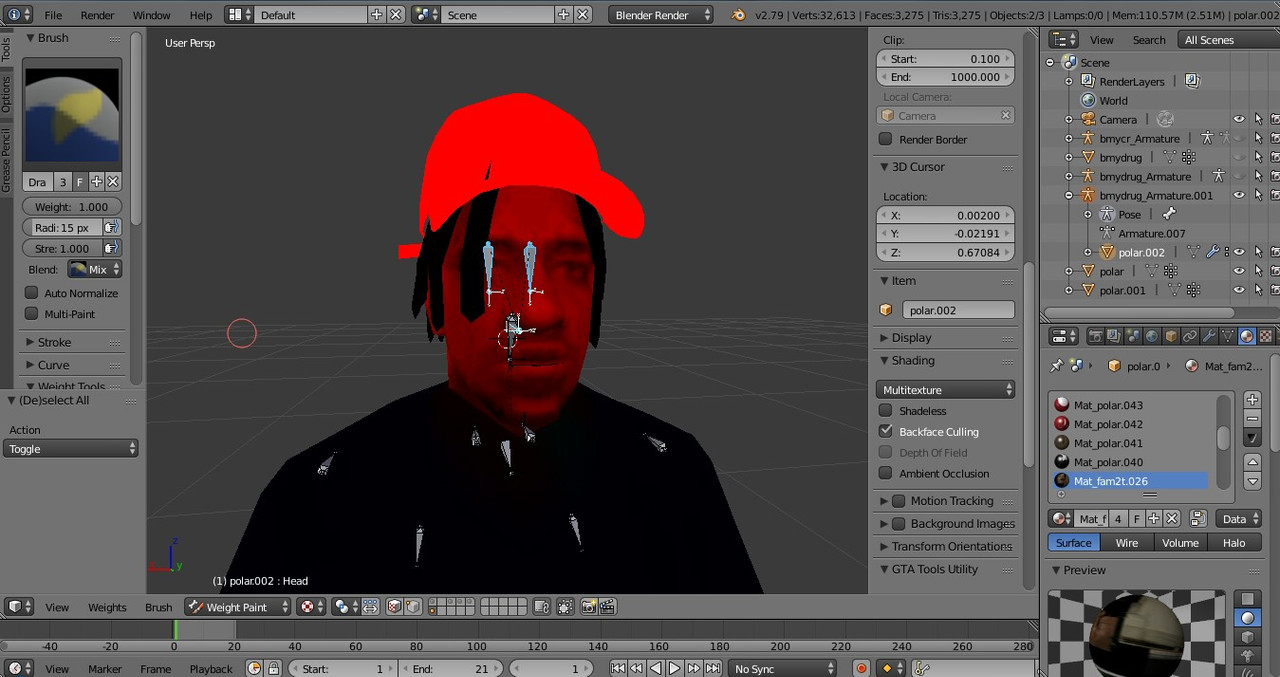1280x677 pixels.
Task: Open the Render menu
Action: pyautogui.click(x=97, y=15)
